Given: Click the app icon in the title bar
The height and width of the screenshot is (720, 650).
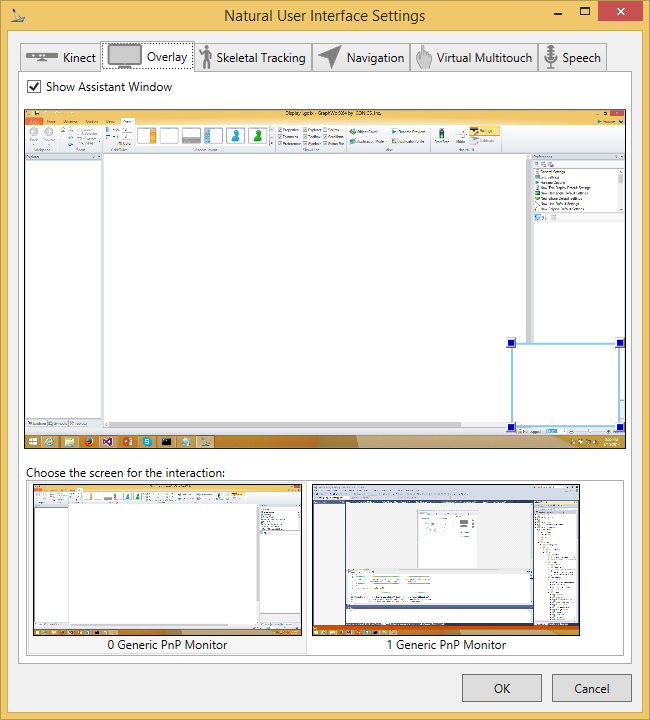Looking at the screenshot, I should pyautogui.click(x=13, y=15).
